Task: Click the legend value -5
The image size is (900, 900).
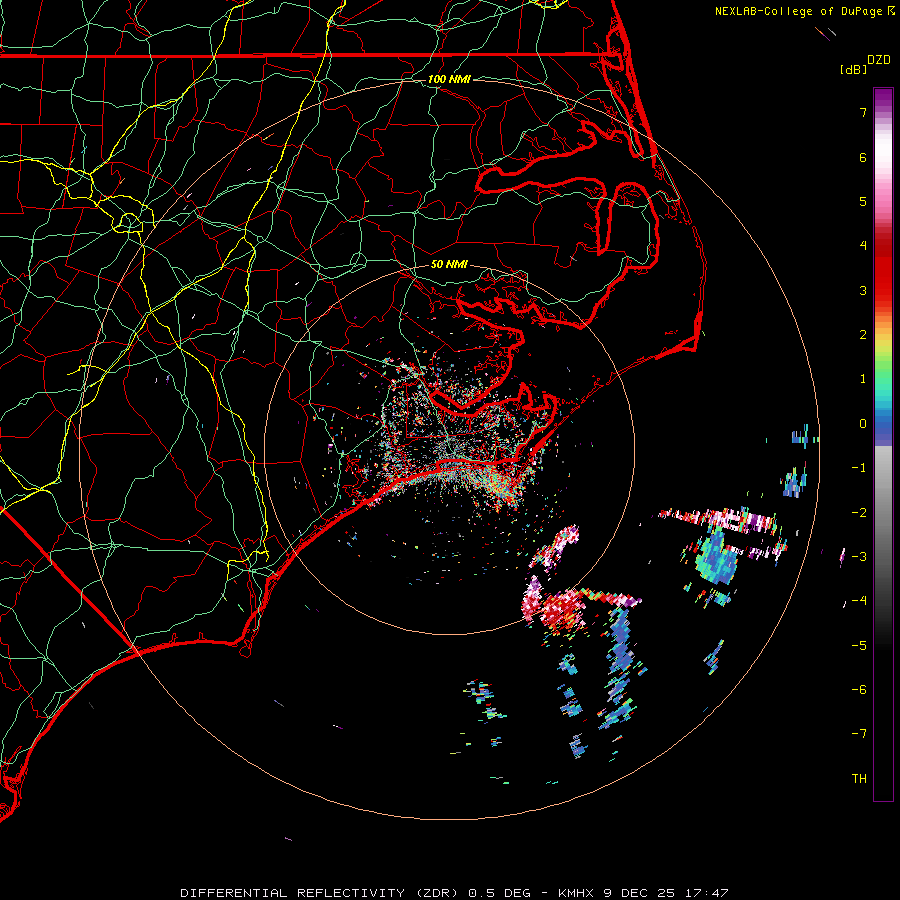Action: click(859, 645)
